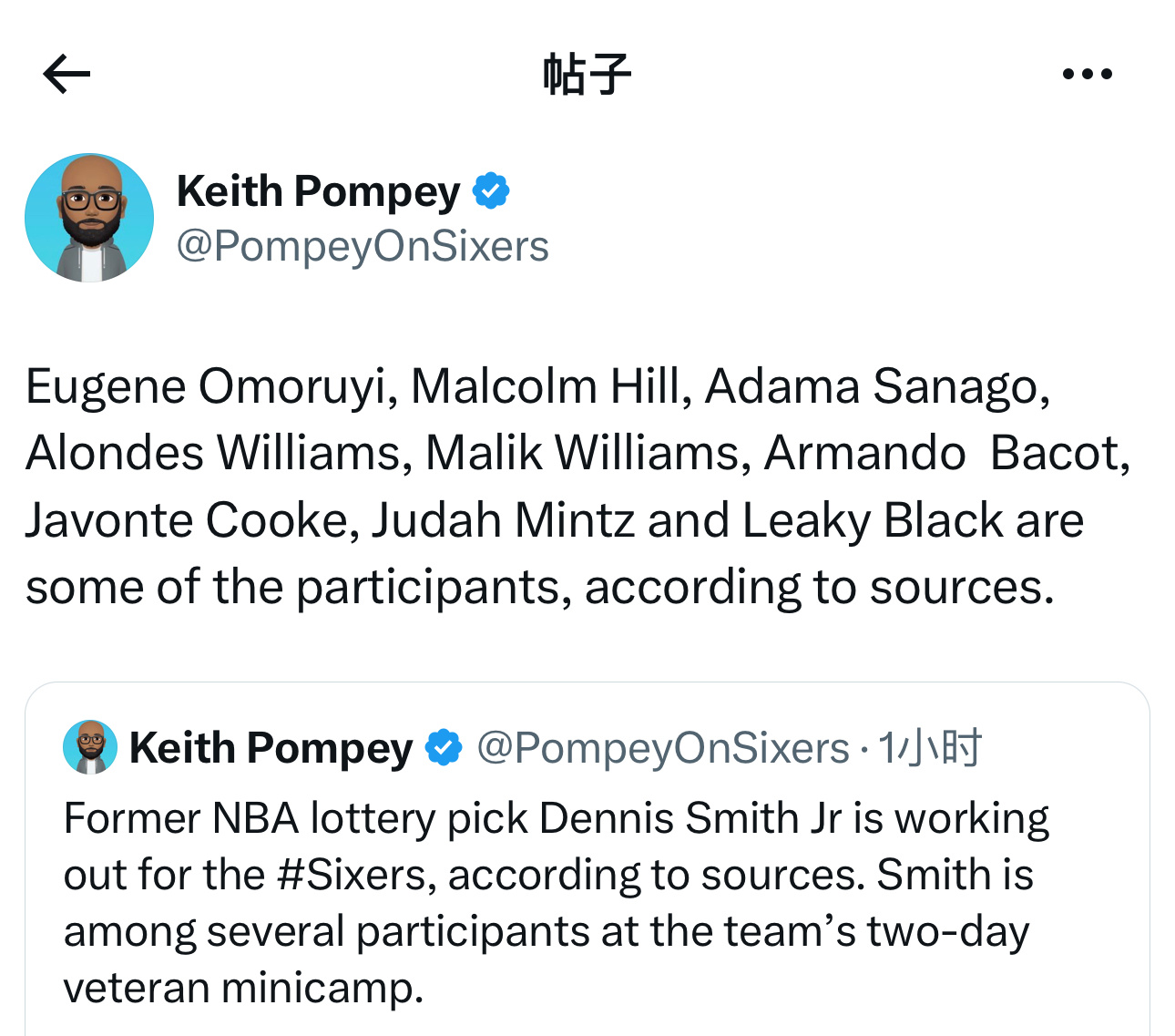This screenshot has height=1036, width=1175.
Task: Click the 帖子 page title
Action: pos(587,74)
